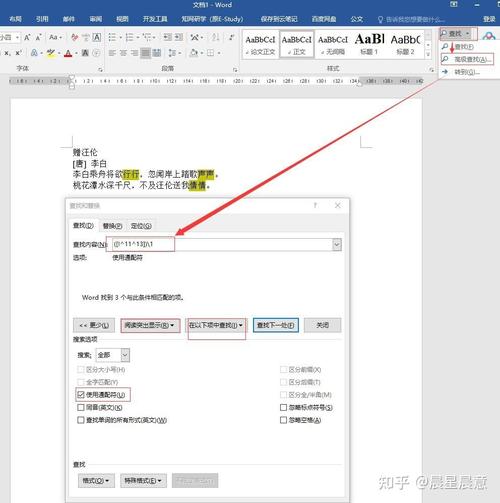
Task: Click the red font color button
Action: pos(68,53)
